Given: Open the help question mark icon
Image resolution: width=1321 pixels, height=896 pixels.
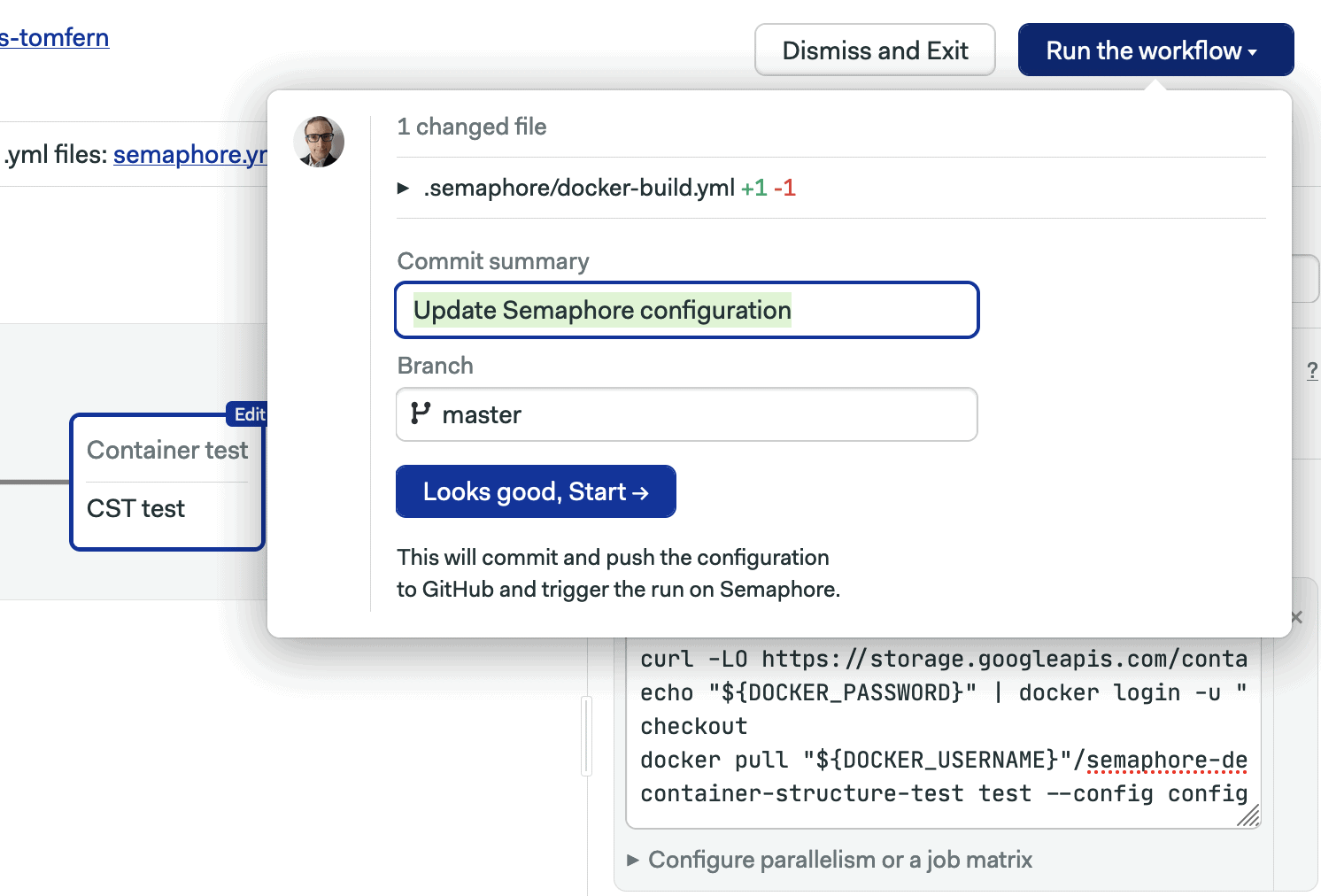Looking at the screenshot, I should [x=1313, y=372].
